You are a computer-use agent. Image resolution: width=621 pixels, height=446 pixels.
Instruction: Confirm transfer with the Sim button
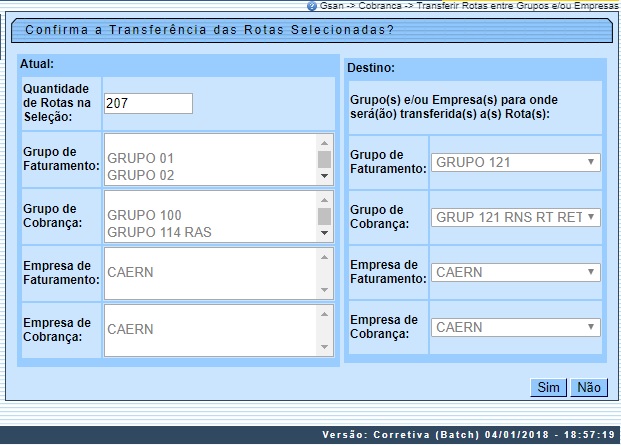click(548, 387)
